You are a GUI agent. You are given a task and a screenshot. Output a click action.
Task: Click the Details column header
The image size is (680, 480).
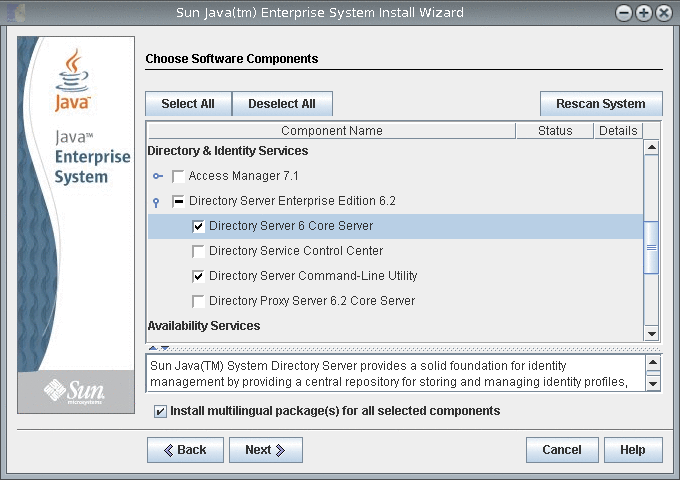pyautogui.click(x=618, y=131)
